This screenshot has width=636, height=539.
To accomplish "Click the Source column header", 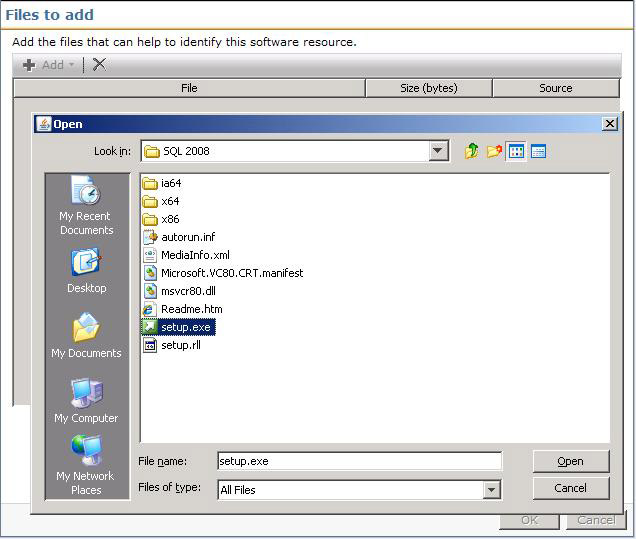I will click(556, 88).
